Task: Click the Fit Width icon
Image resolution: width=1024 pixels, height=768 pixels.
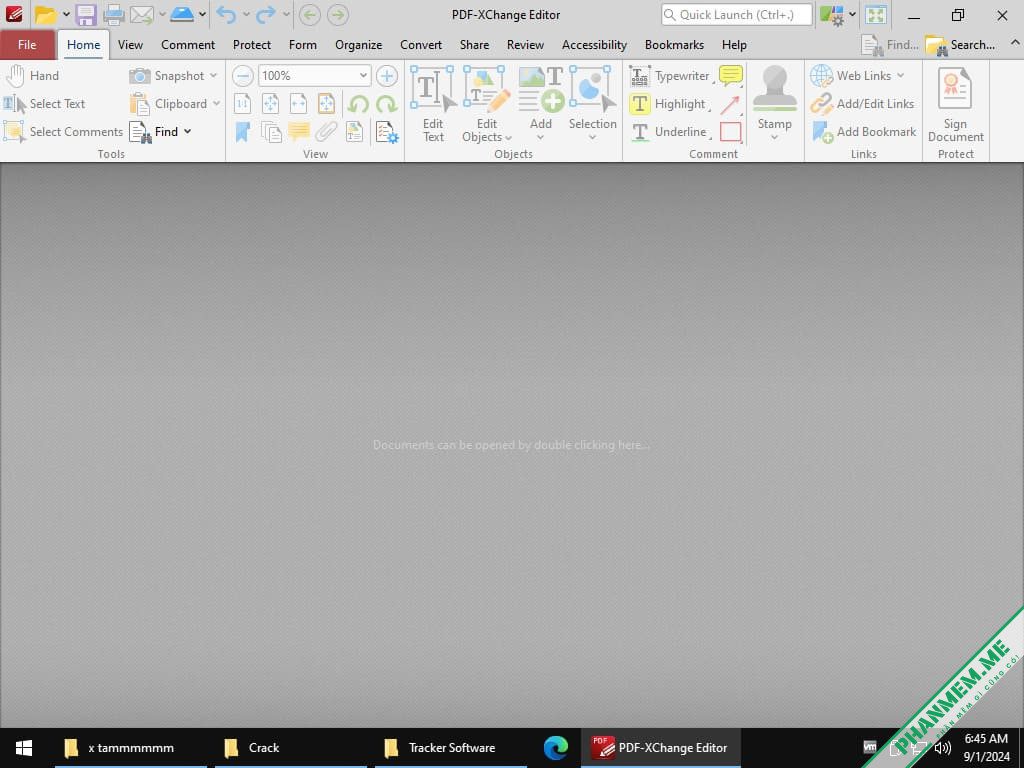Action: click(x=298, y=104)
